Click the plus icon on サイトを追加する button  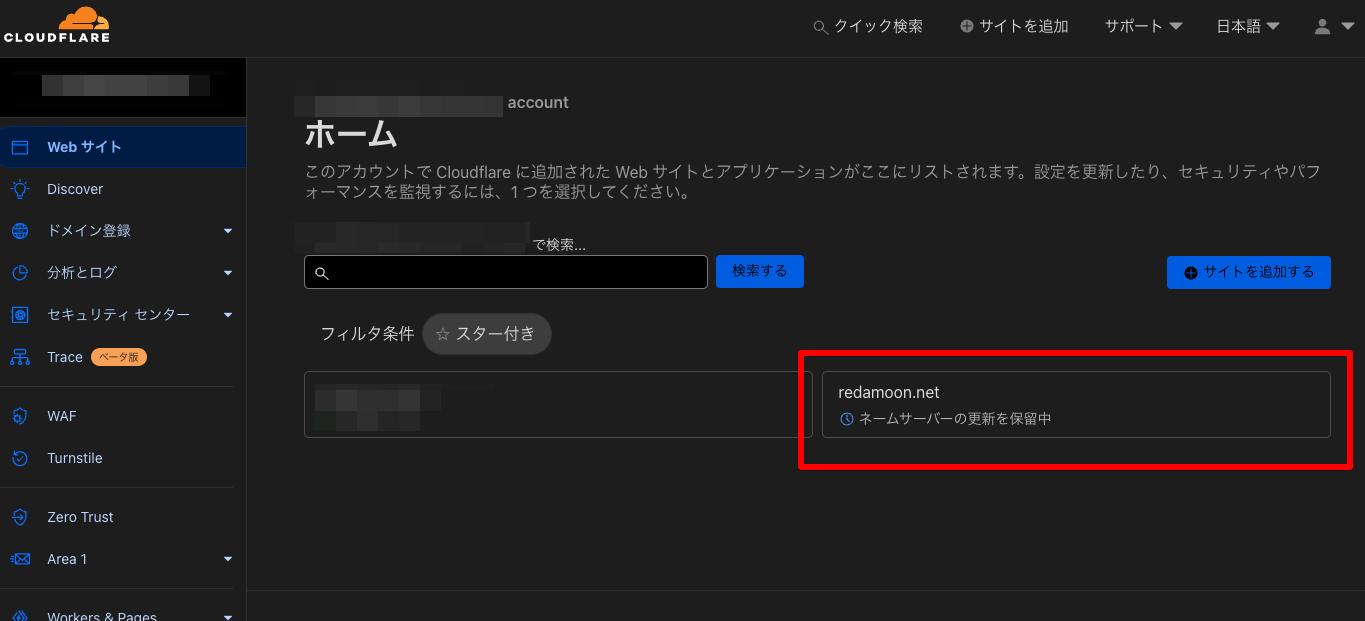pyautogui.click(x=1190, y=273)
